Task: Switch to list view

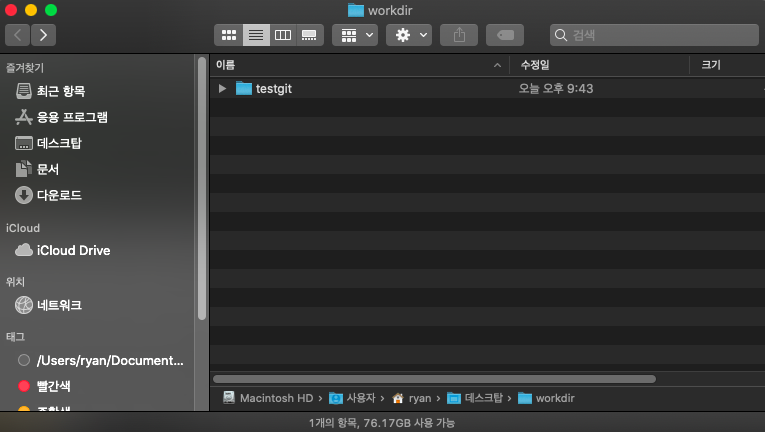Action: coord(256,35)
